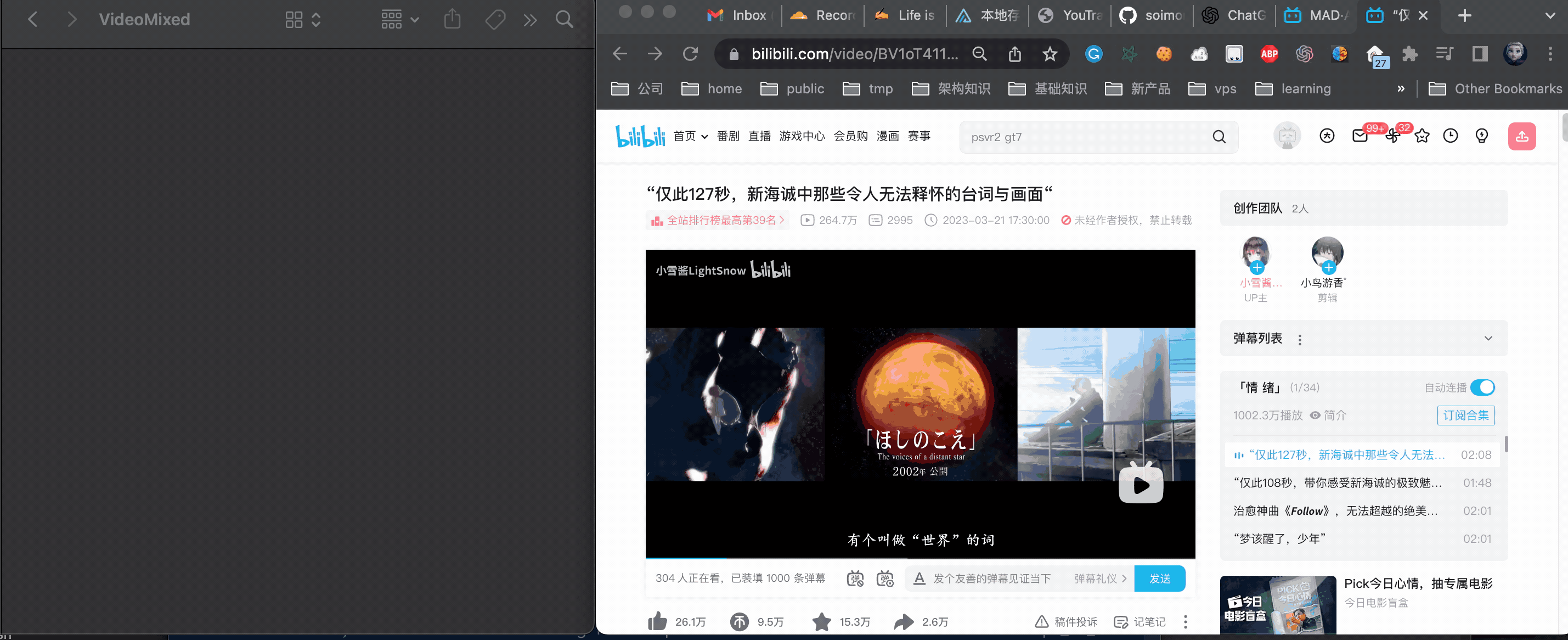Screen dimensions: 1568x640
Task: Switch to the MAD bilibili tab
Action: tap(1316, 15)
